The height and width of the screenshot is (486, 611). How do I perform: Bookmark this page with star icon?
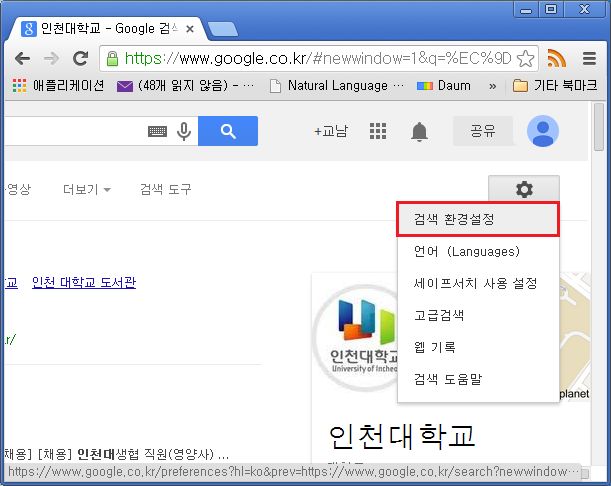(x=525, y=59)
